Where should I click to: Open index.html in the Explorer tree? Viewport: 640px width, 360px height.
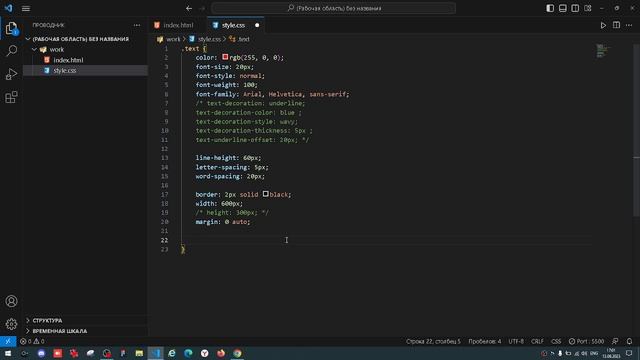tap(85, 60)
